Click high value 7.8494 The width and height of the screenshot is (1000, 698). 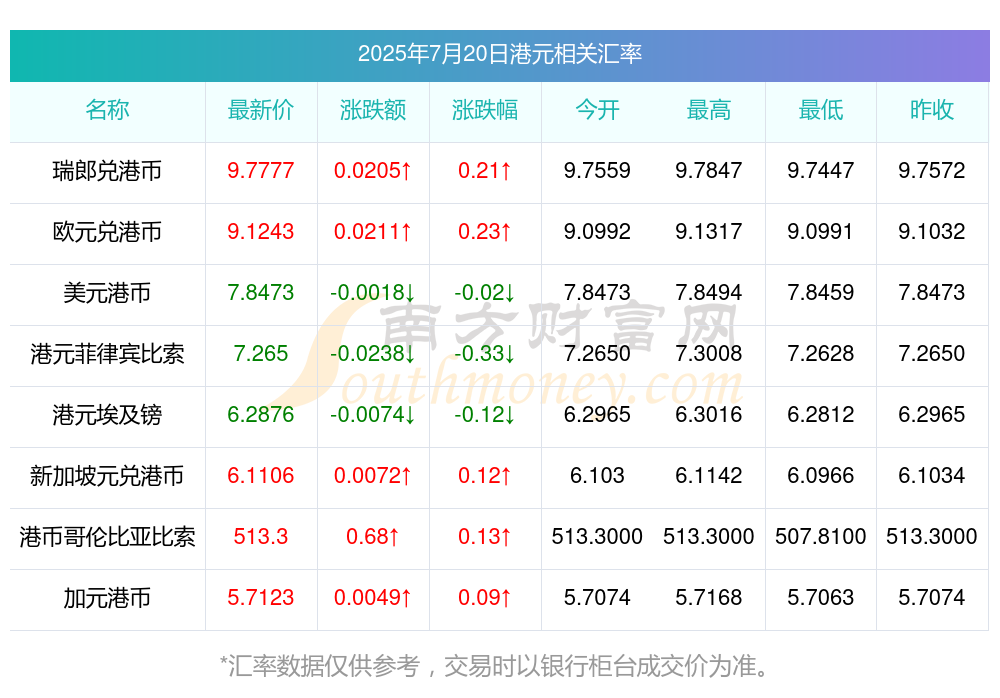pos(709,293)
